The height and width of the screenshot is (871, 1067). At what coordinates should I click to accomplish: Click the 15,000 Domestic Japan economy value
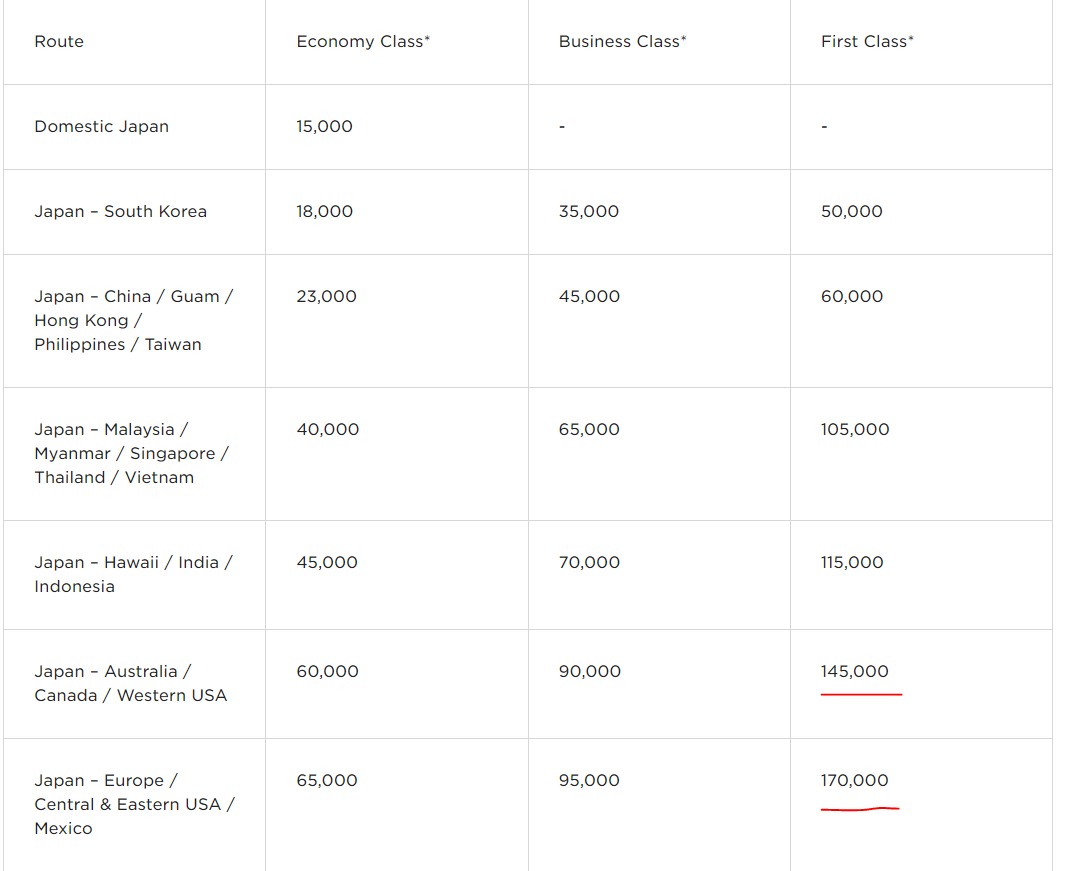tap(324, 127)
